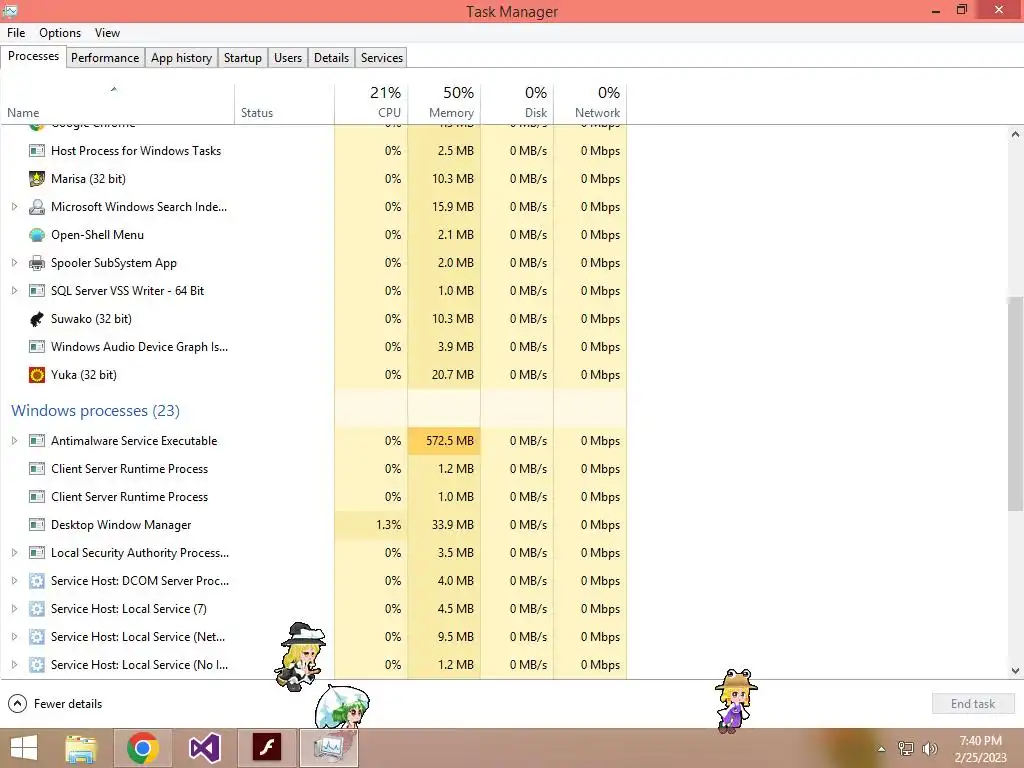The width and height of the screenshot is (1024, 768).
Task: Expand Local Security Authority Process row
Action: click(14, 552)
